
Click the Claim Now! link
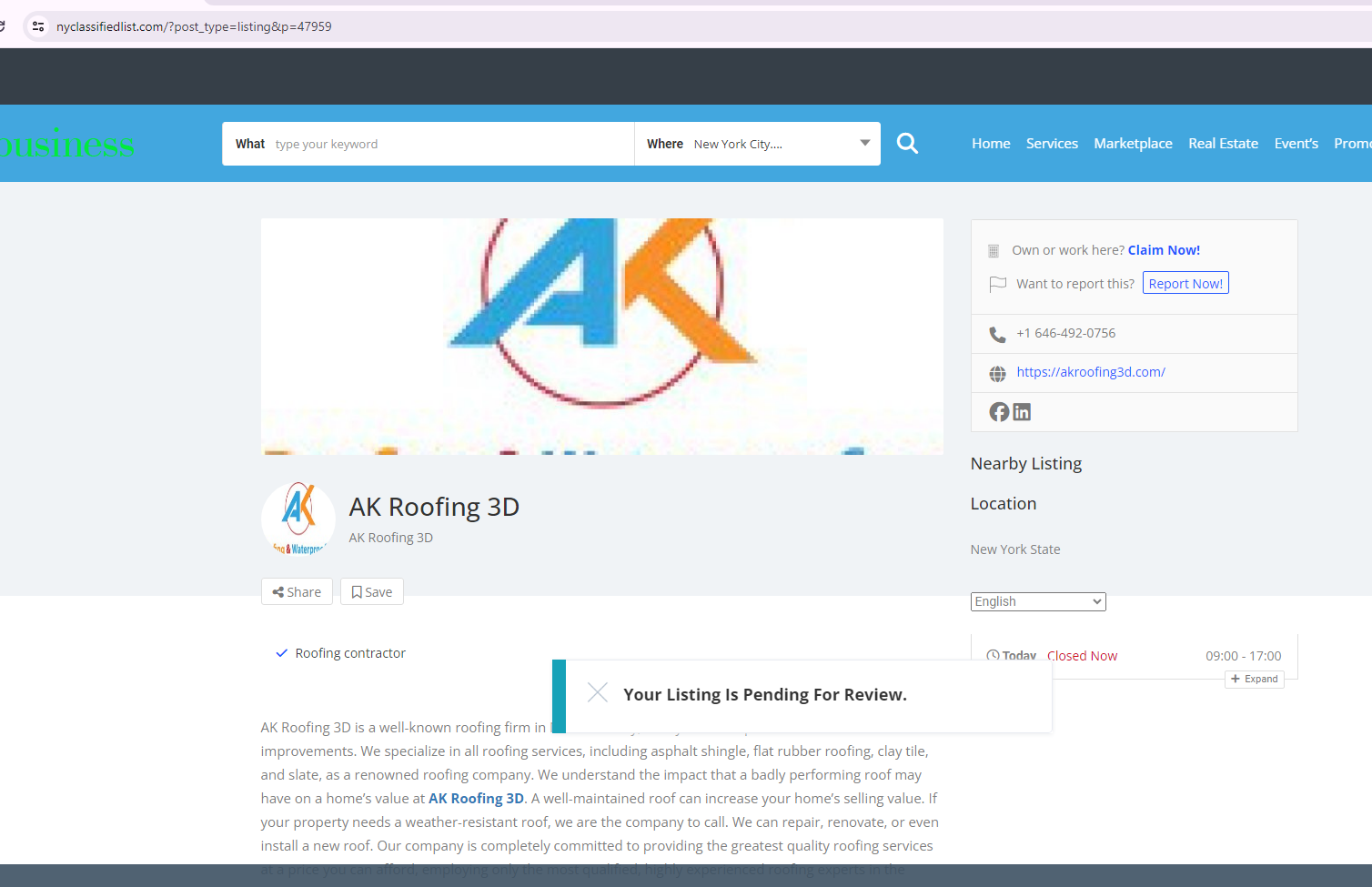[x=1164, y=250]
